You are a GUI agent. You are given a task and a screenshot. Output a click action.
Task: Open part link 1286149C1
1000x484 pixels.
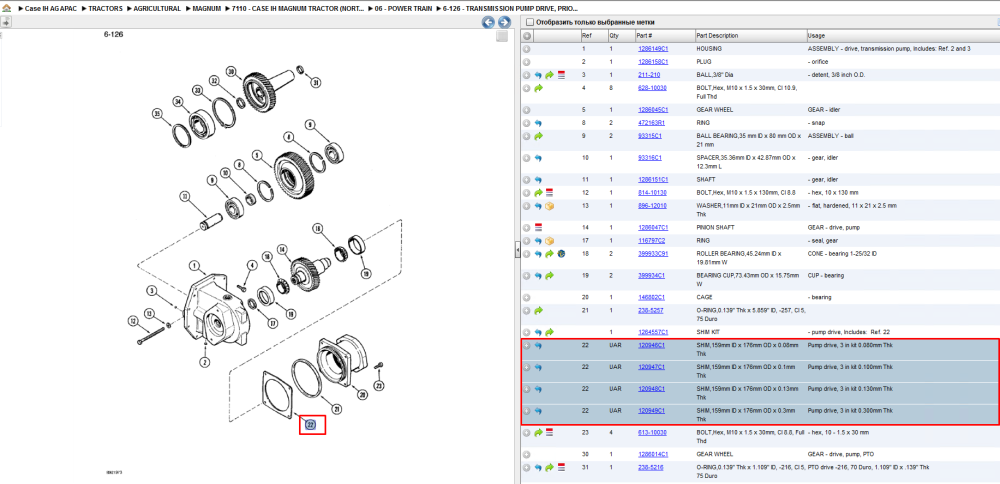[652, 48]
